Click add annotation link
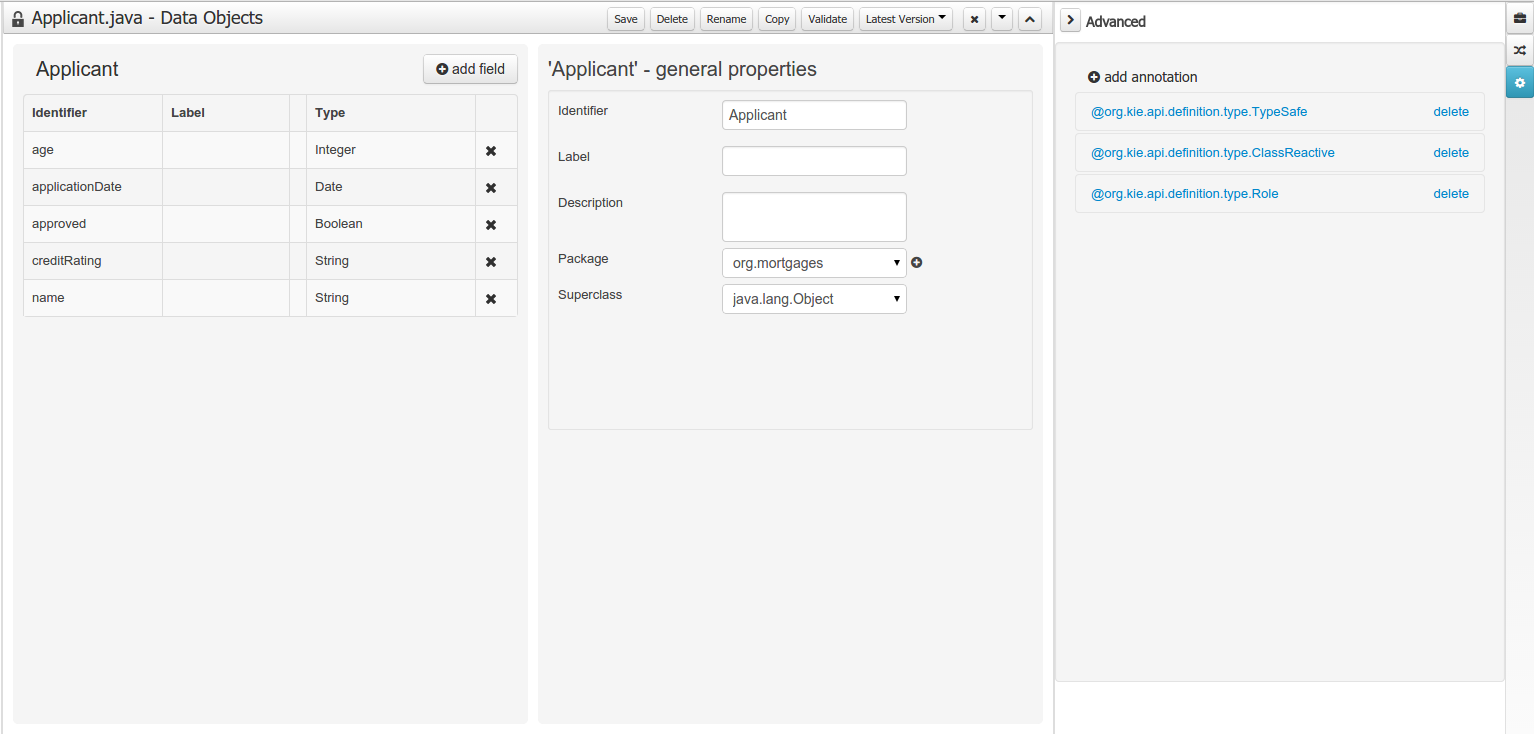This screenshot has width=1534, height=734. (1142, 77)
